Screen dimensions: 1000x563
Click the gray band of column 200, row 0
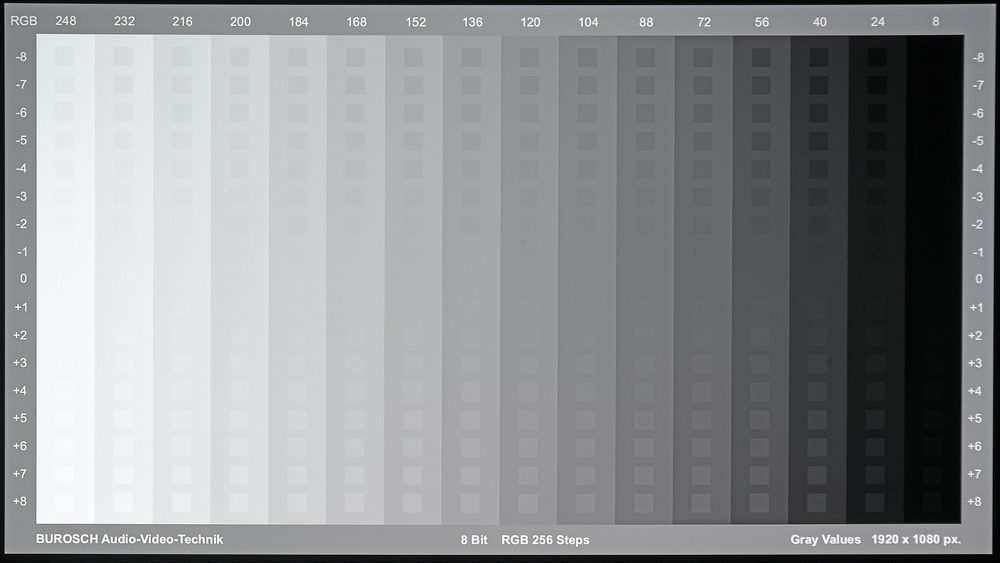[240, 279]
